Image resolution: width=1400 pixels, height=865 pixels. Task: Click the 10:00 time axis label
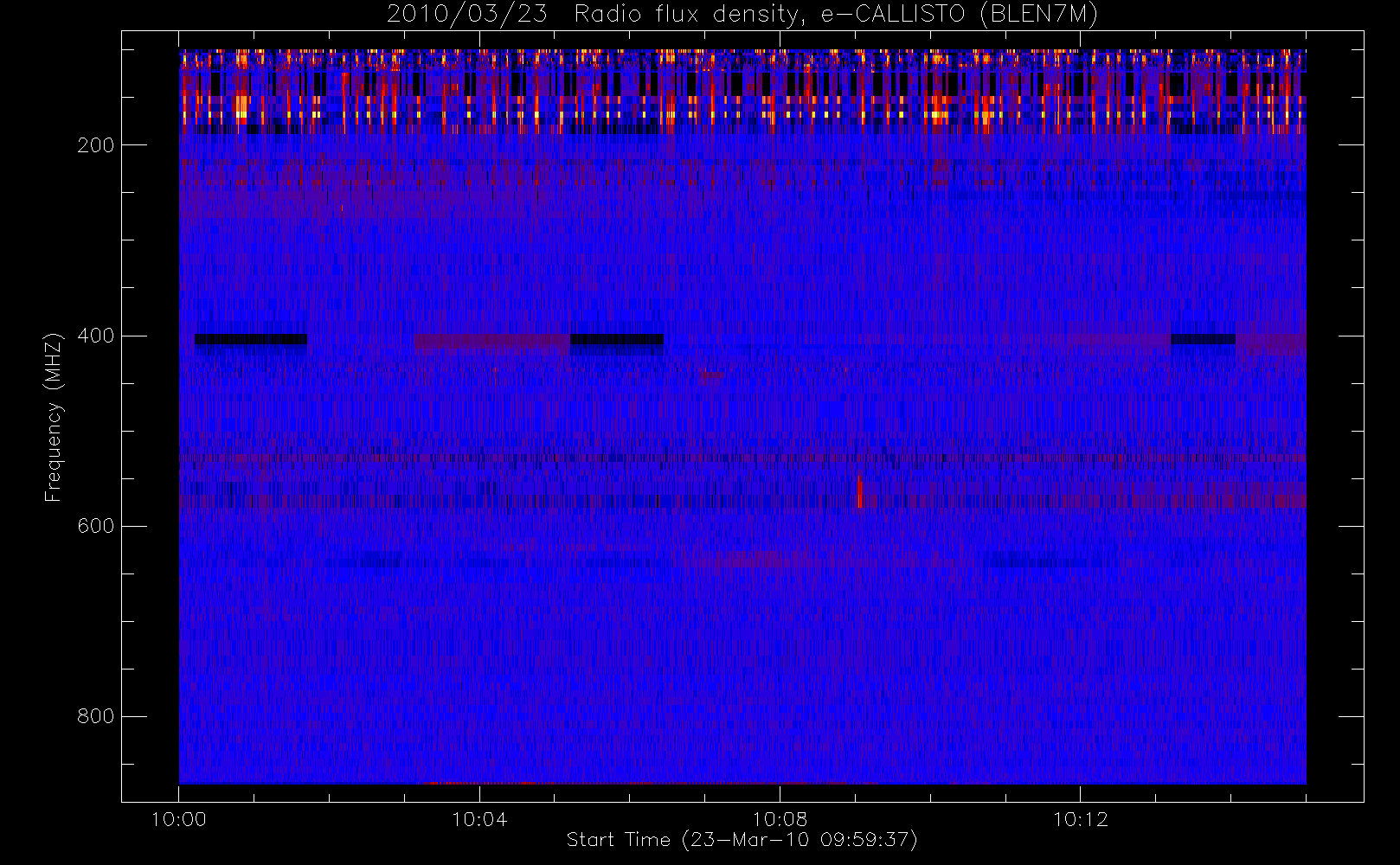179,819
